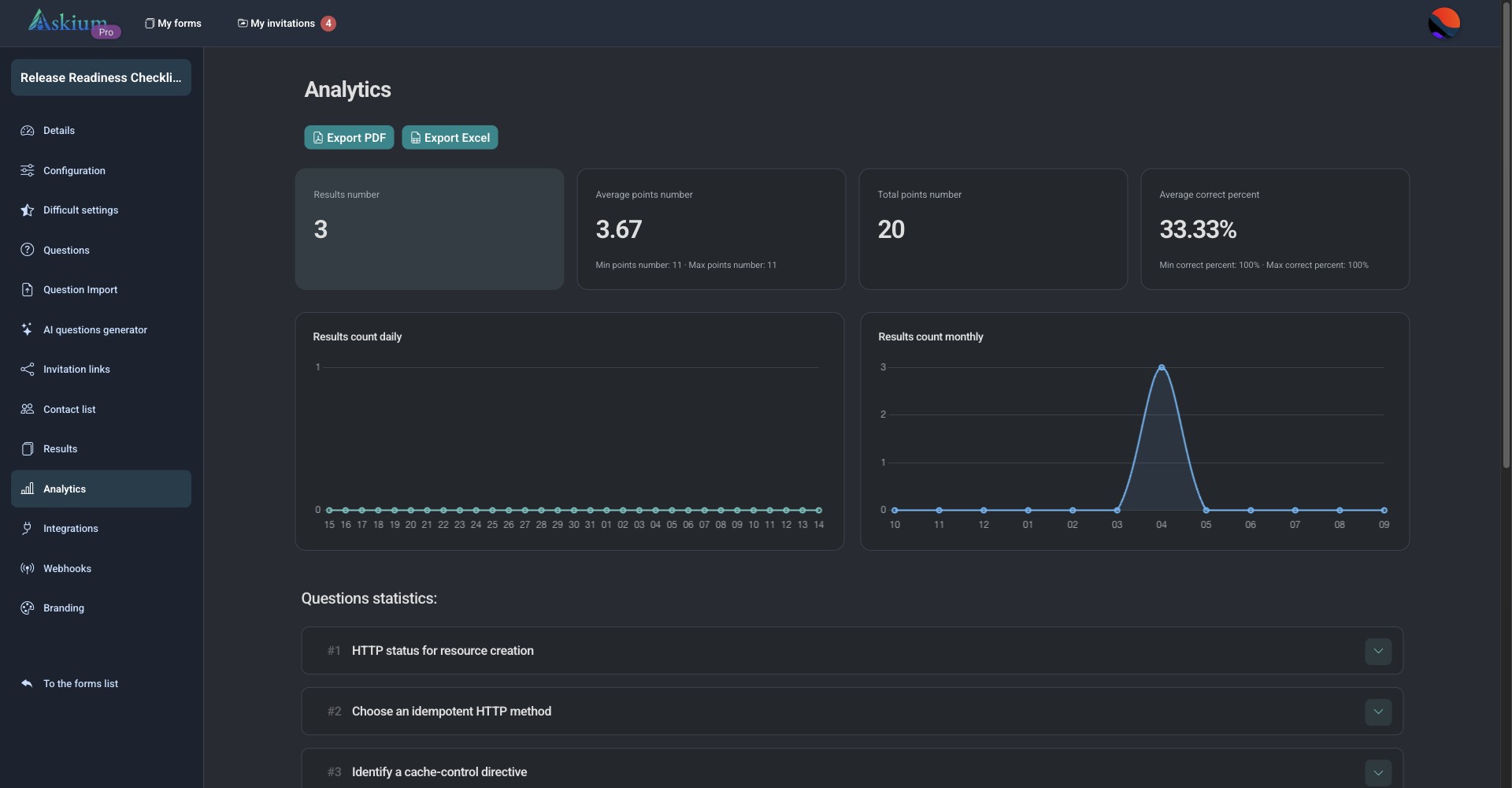
Task: Open the user avatar menu
Action: tap(1443, 23)
